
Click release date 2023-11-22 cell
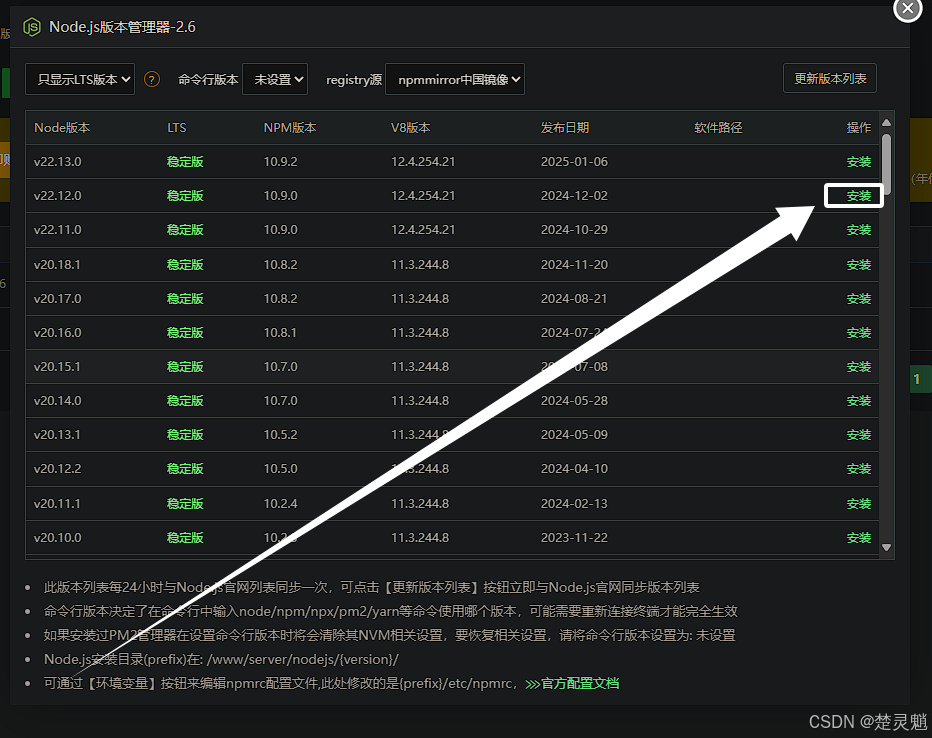coord(574,537)
